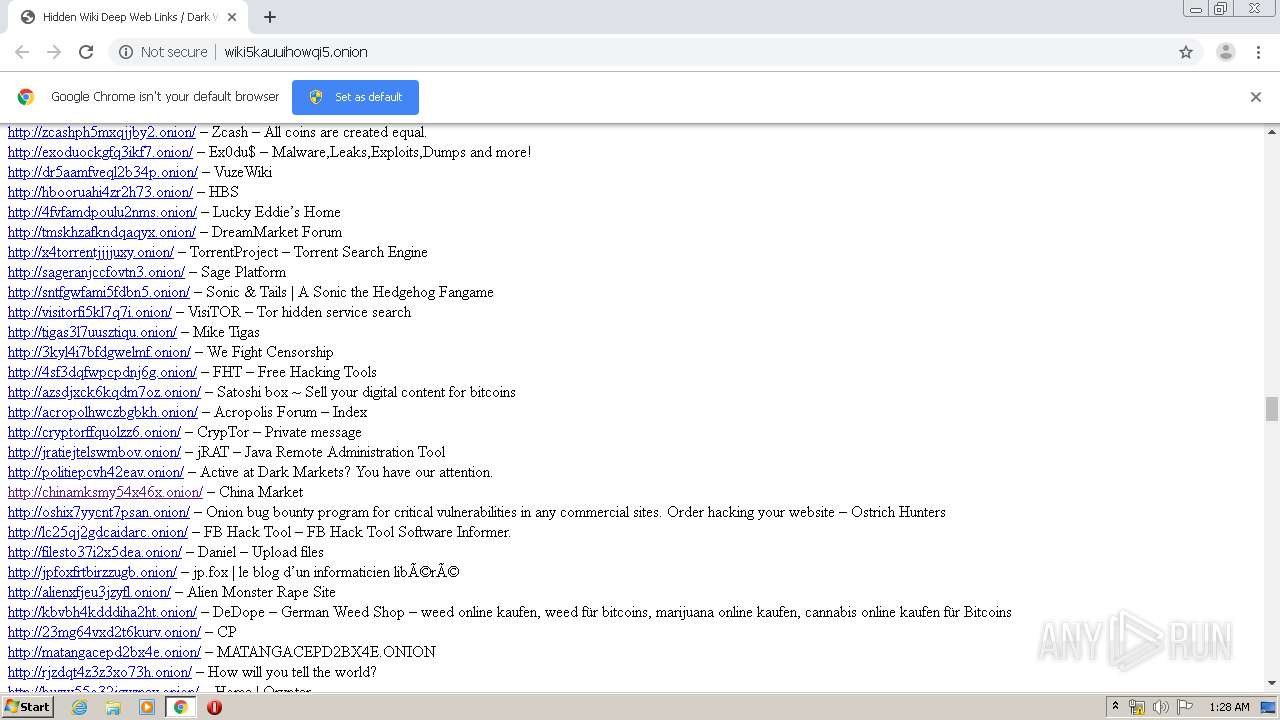Click the text 'Lucky Eddie's Home'
The image size is (1280, 720).
(277, 212)
